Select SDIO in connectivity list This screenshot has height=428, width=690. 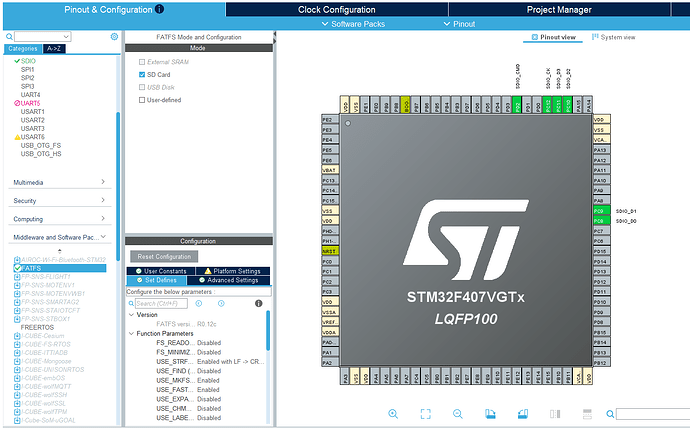click(28, 61)
